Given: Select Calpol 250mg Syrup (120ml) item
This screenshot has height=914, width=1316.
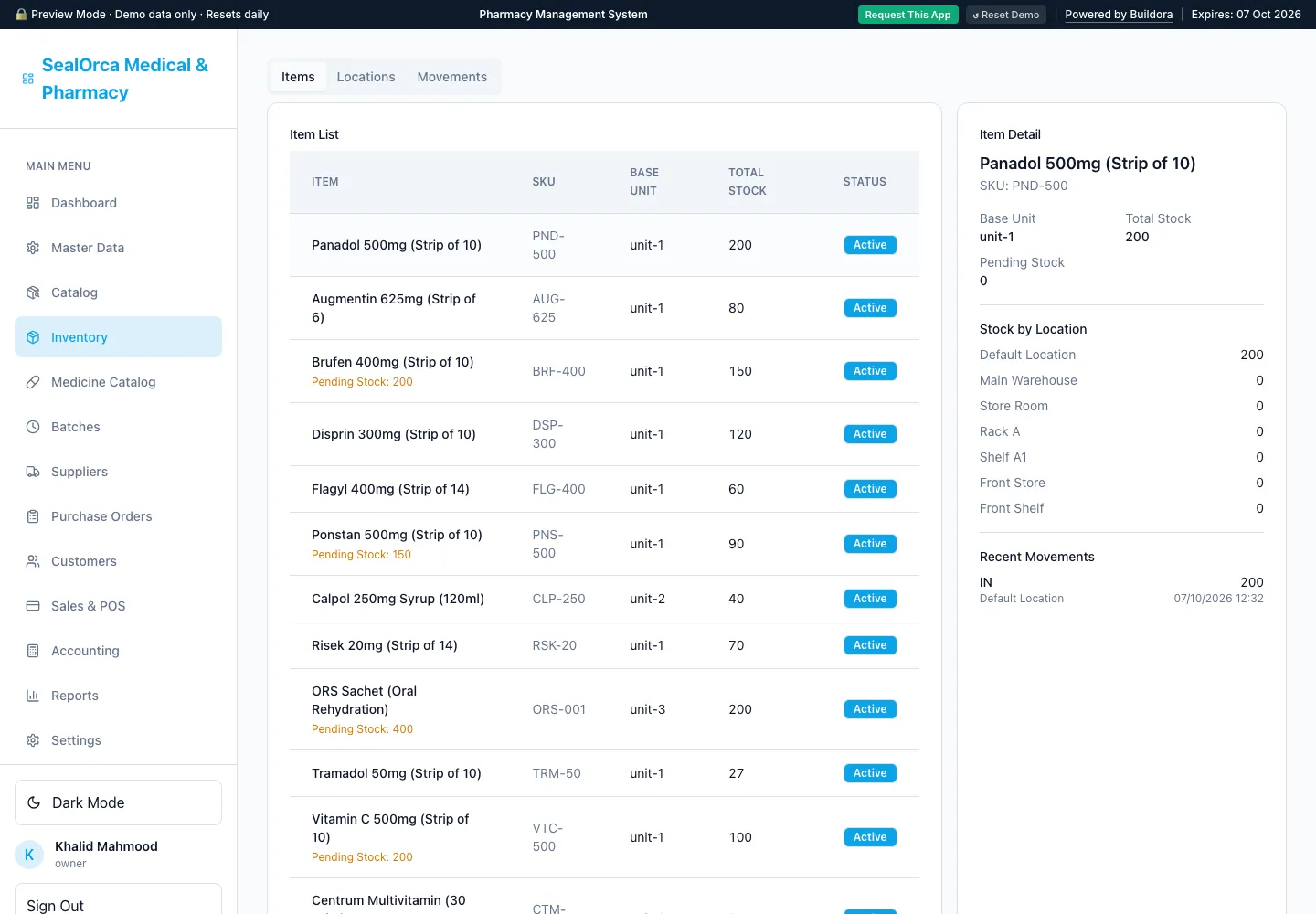Looking at the screenshot, I should pos(604,599).
